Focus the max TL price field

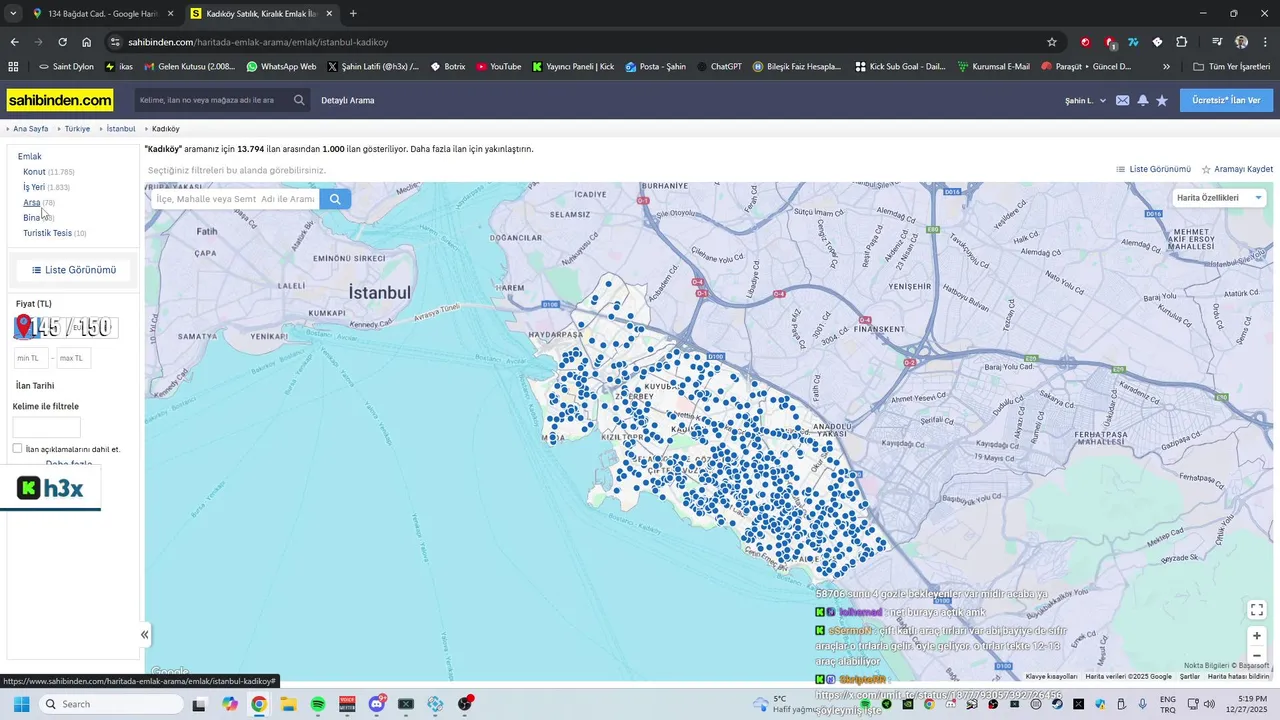coord(73,358)
